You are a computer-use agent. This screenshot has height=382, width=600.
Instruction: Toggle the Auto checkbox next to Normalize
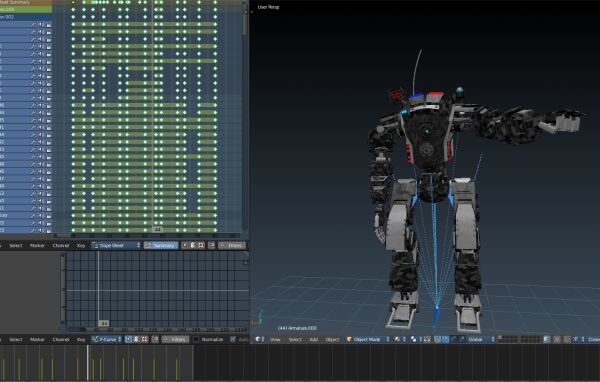click(x=233, y=340)
